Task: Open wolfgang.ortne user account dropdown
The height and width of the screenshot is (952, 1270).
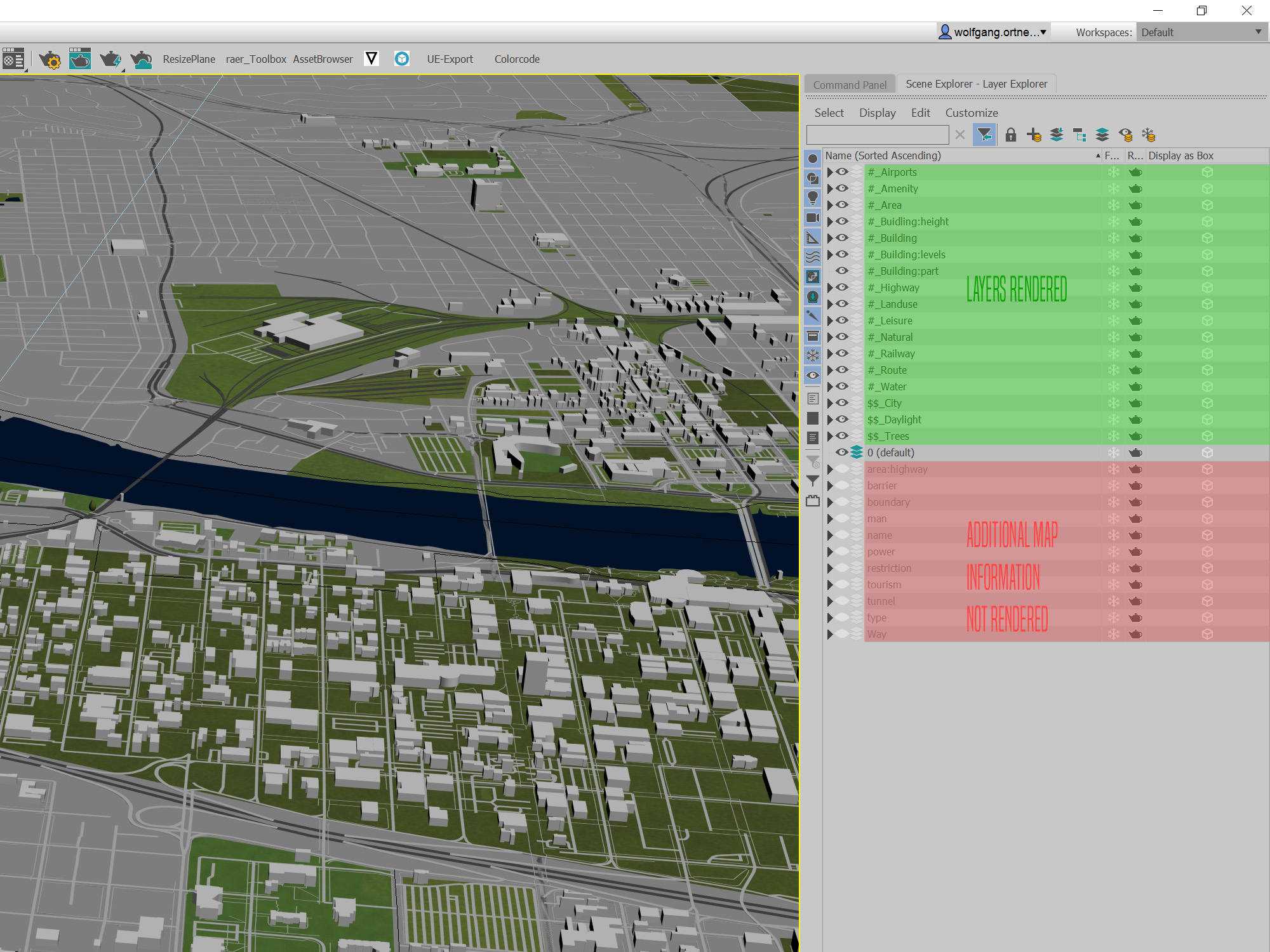Action: (x=993, y=32)
